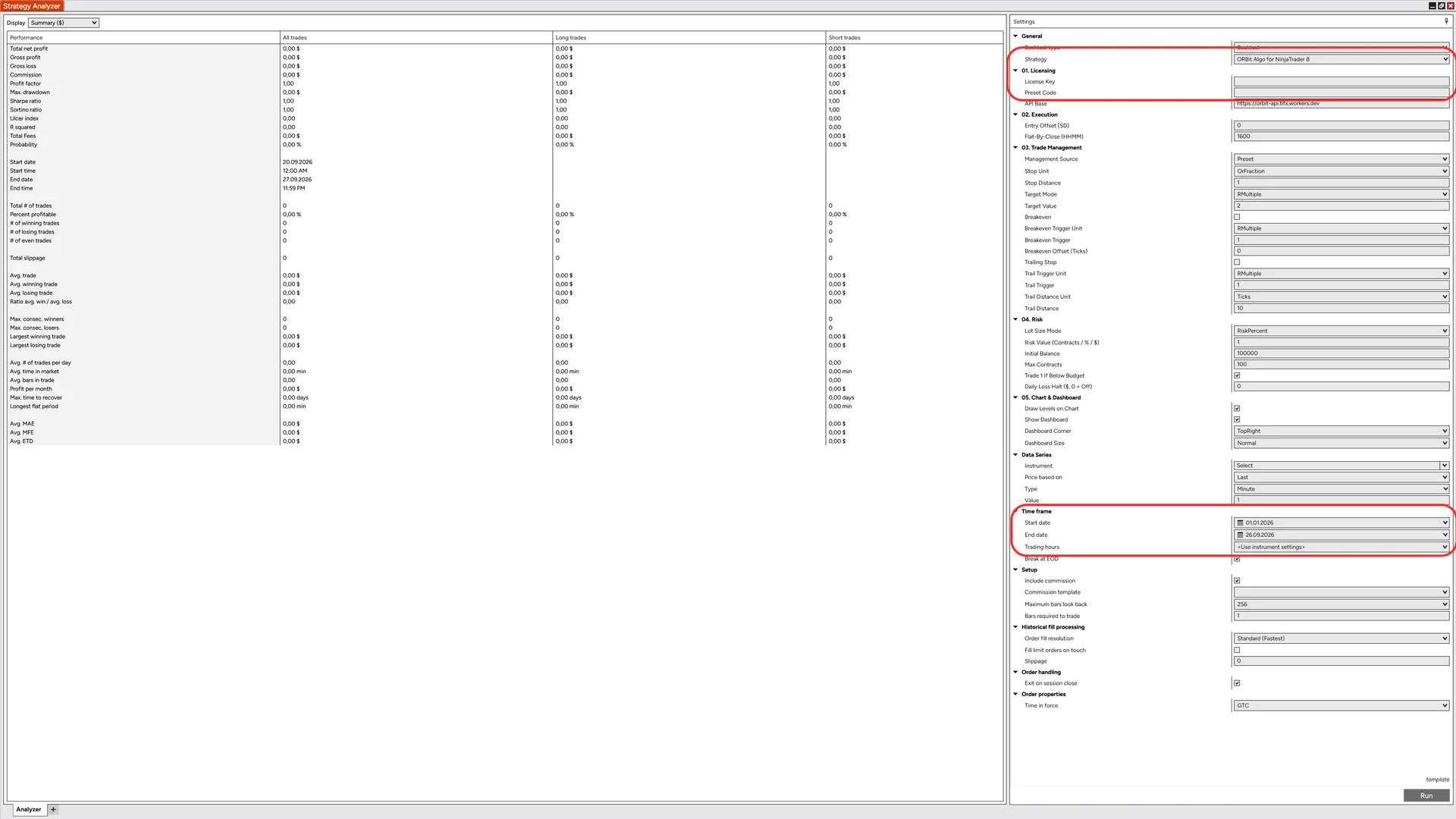Viewport: 1456px width, 819px height.
Task: Enable Fill limit orders on touch
Action: click(1237, 650)
